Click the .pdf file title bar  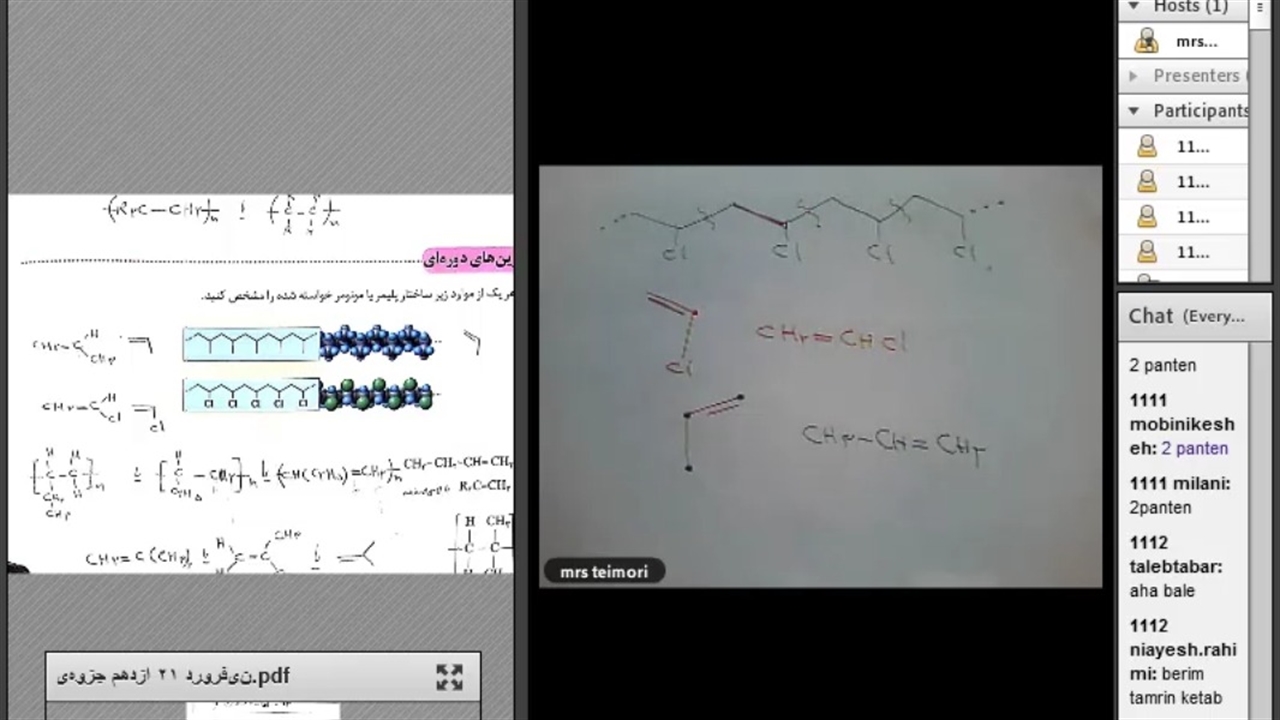[240, 677]
